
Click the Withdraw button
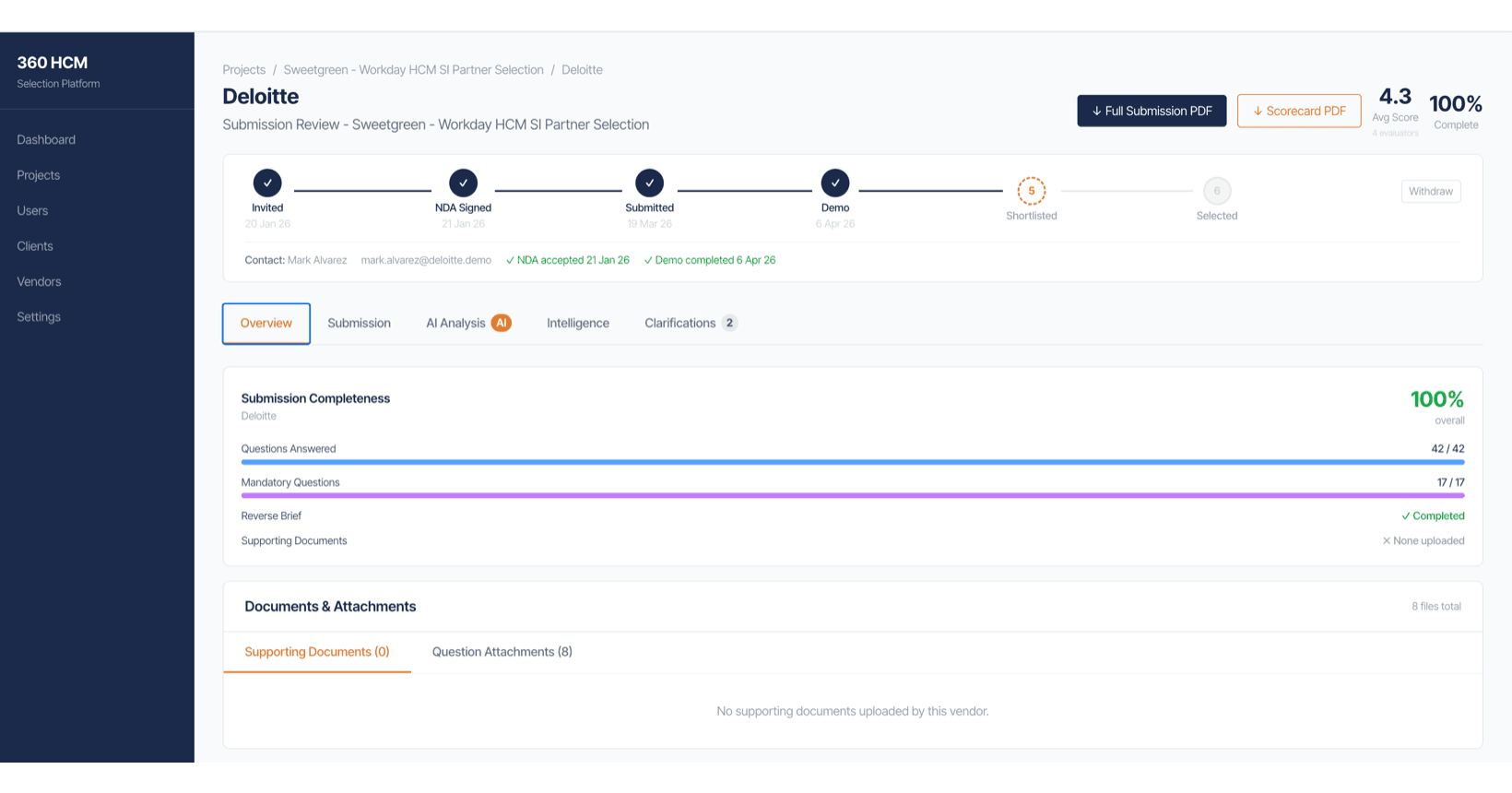click(x=1431, y=192)
